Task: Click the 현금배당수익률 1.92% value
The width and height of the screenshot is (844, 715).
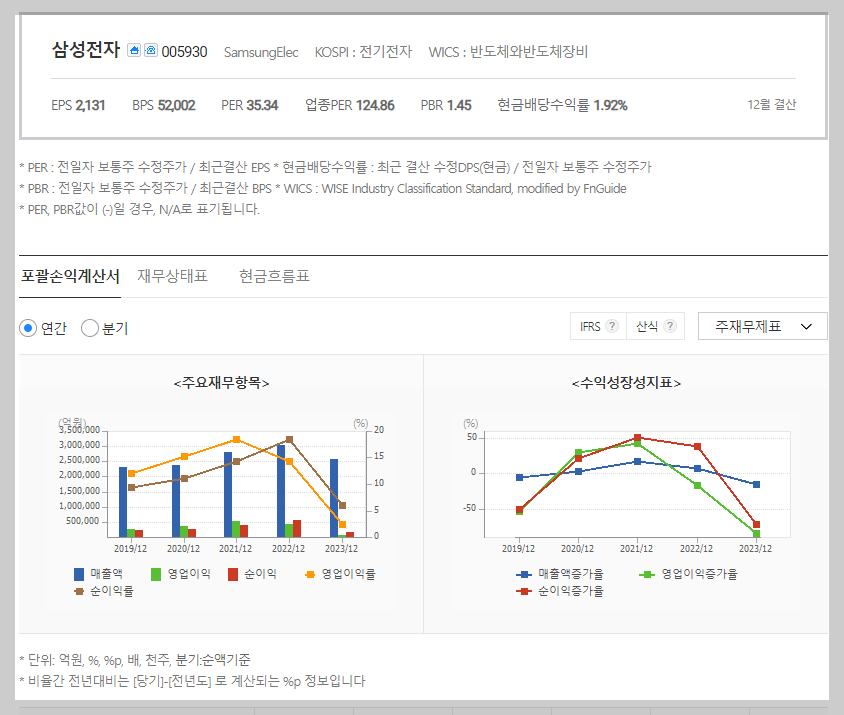Action: pyautogui.click(x=562, y=105)
